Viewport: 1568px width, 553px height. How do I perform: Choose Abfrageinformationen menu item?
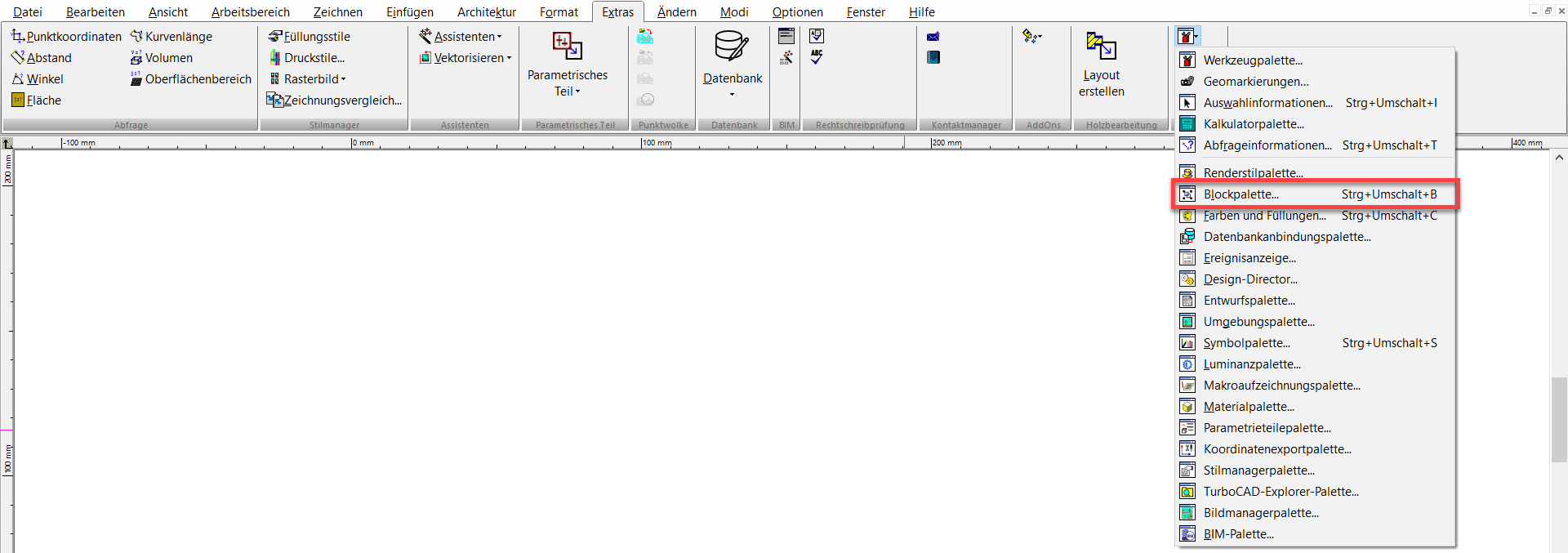point(1315,145)
